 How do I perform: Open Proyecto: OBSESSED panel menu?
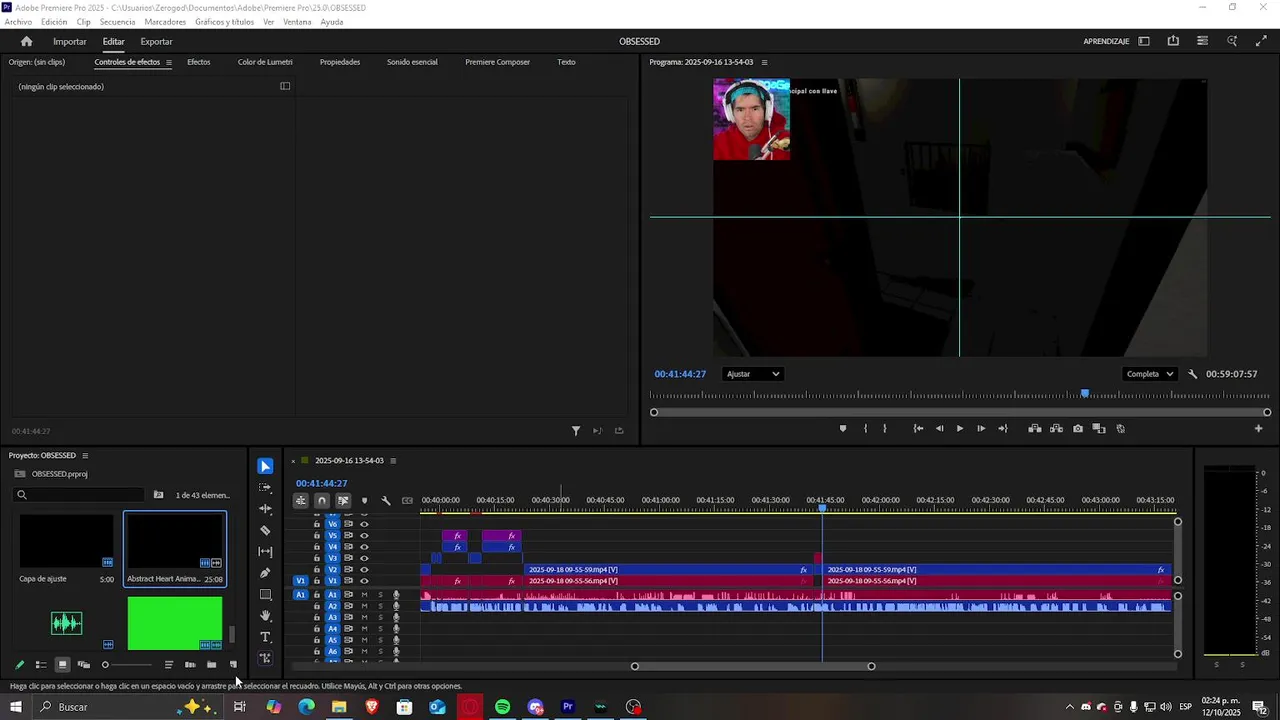[x=85, y=455]
